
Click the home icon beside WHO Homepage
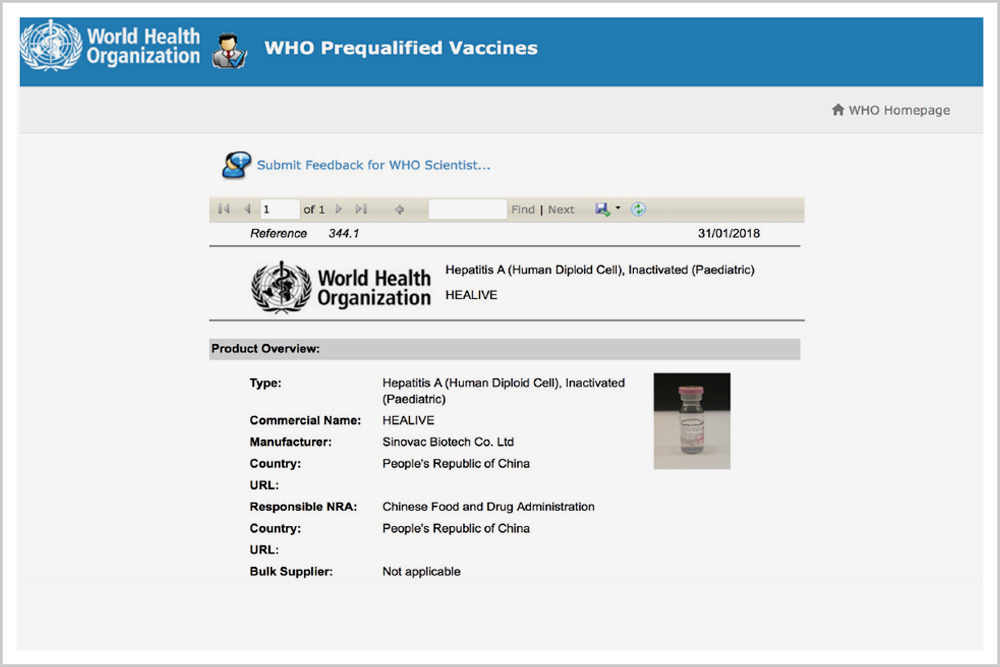[838, 110]
